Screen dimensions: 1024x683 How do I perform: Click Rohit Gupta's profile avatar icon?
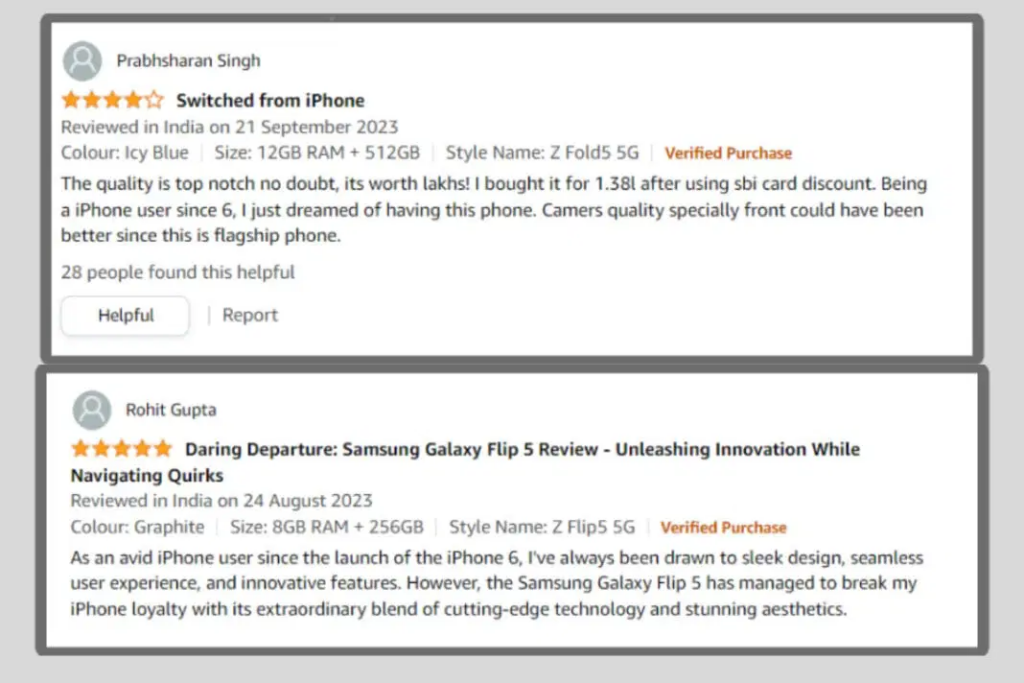pos(91,410)
